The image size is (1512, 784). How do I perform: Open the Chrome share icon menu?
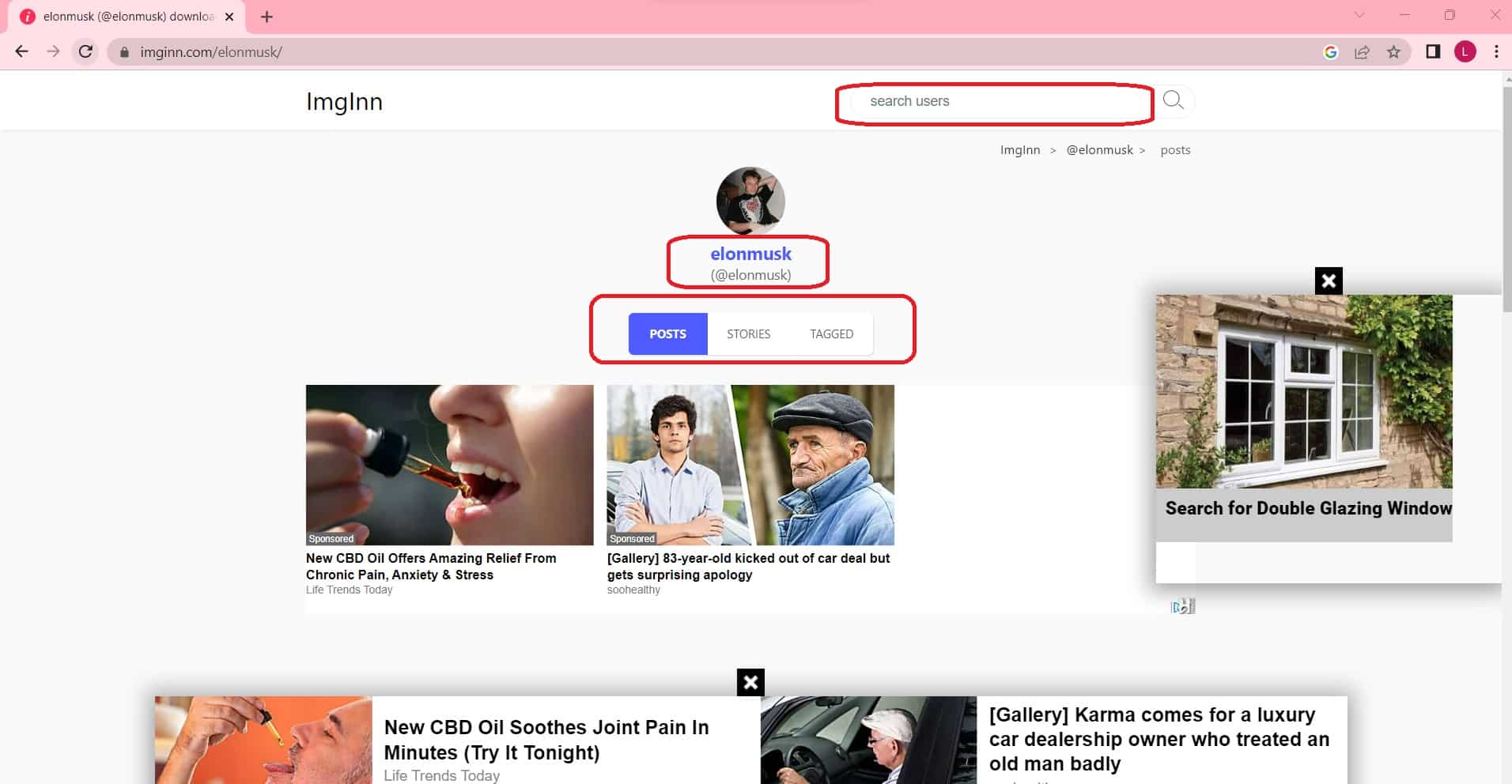coord(1363,51)
